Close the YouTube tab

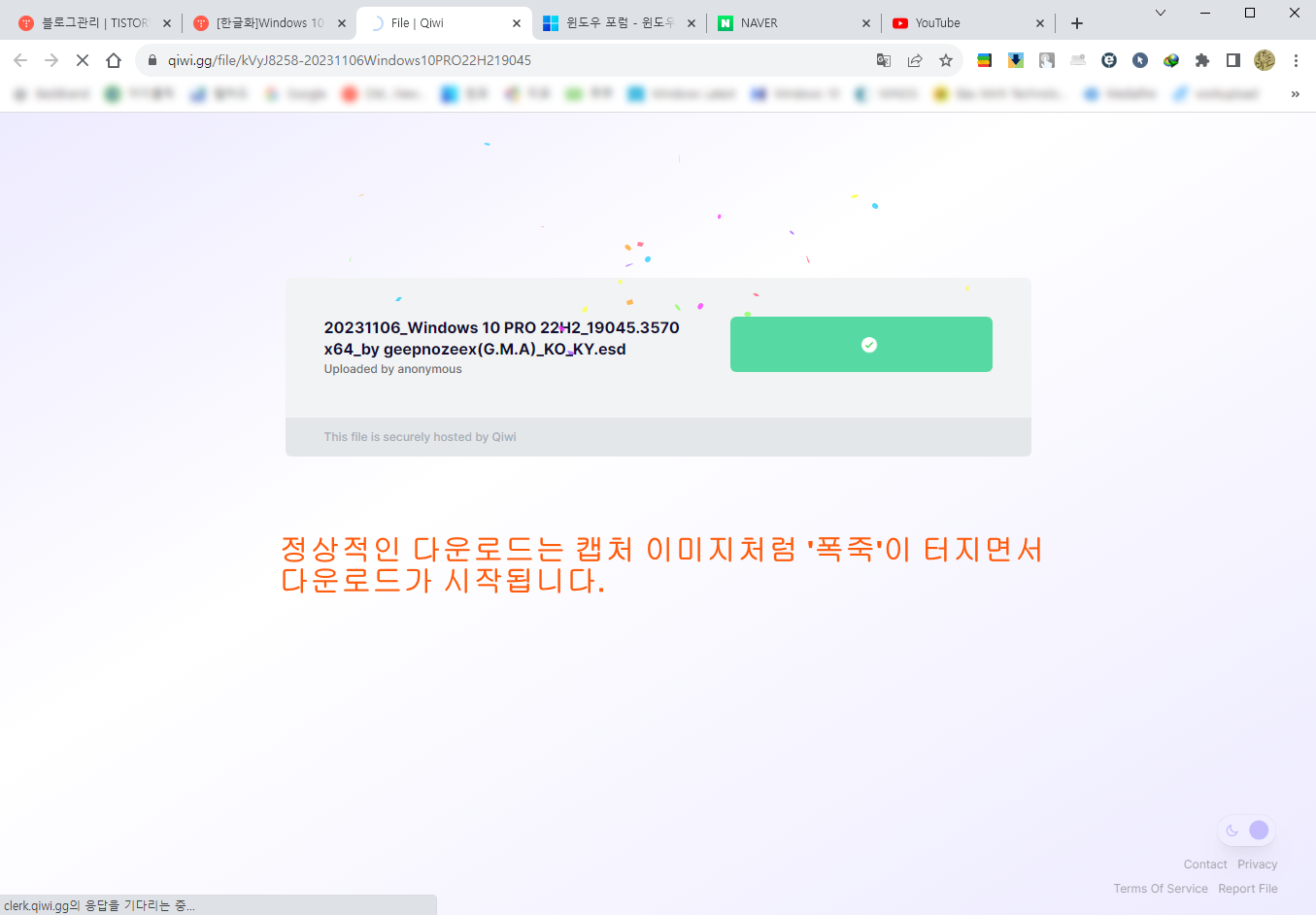coord(1040,23)
